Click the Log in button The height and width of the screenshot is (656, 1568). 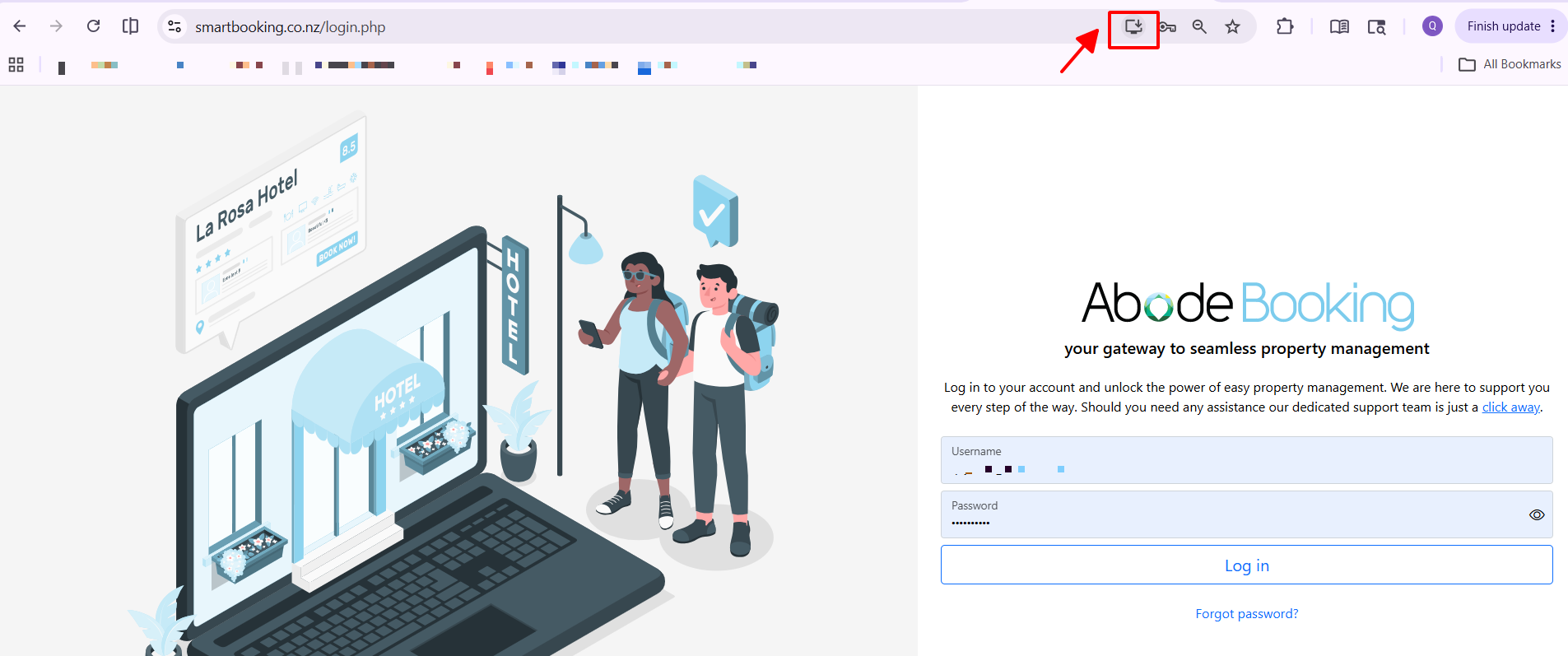pos(1246,565)
